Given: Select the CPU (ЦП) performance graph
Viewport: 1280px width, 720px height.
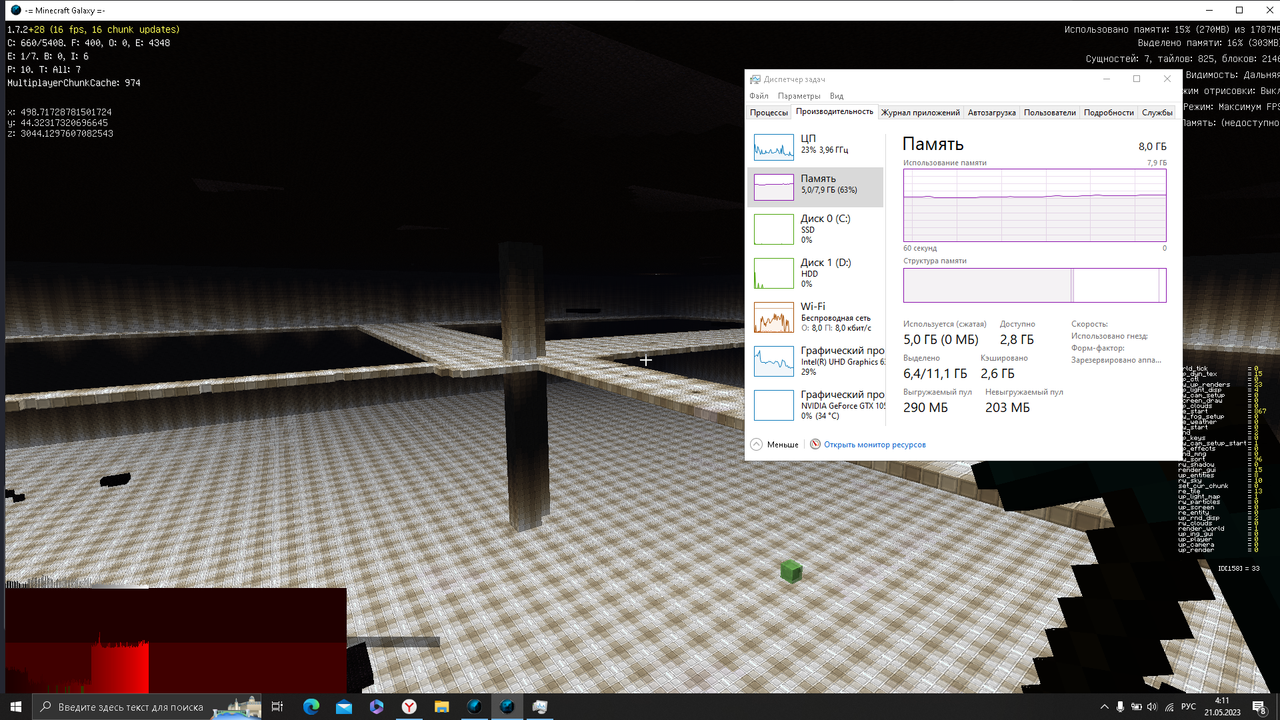Looking at the screenshot, I should [x=774, y=148].
